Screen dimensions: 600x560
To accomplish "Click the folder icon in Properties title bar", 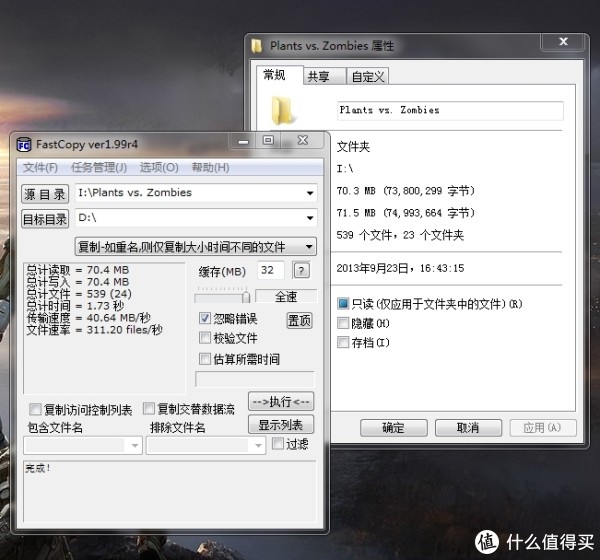I will (257, 46).
